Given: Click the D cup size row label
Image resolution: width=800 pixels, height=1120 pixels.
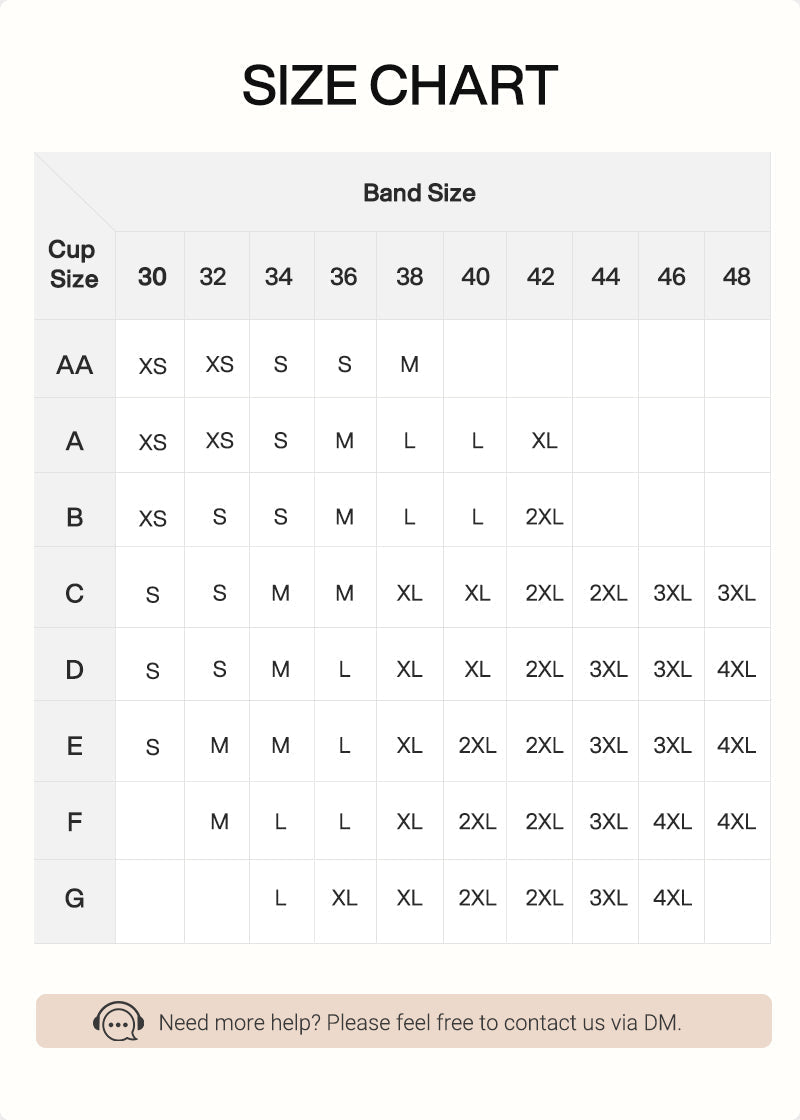Looking at the screenshot, I should point(74,670).
